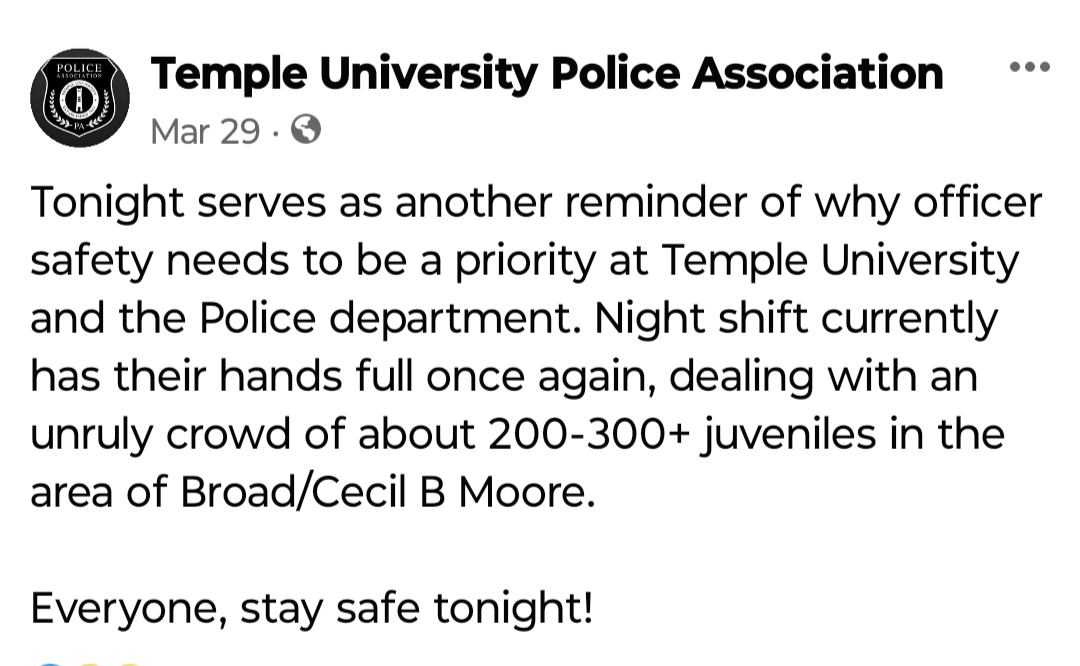This screenshot has height=666, width=1080.
Task: Click the word "reminder" in the first line
Action: click(x=656, y=202)
